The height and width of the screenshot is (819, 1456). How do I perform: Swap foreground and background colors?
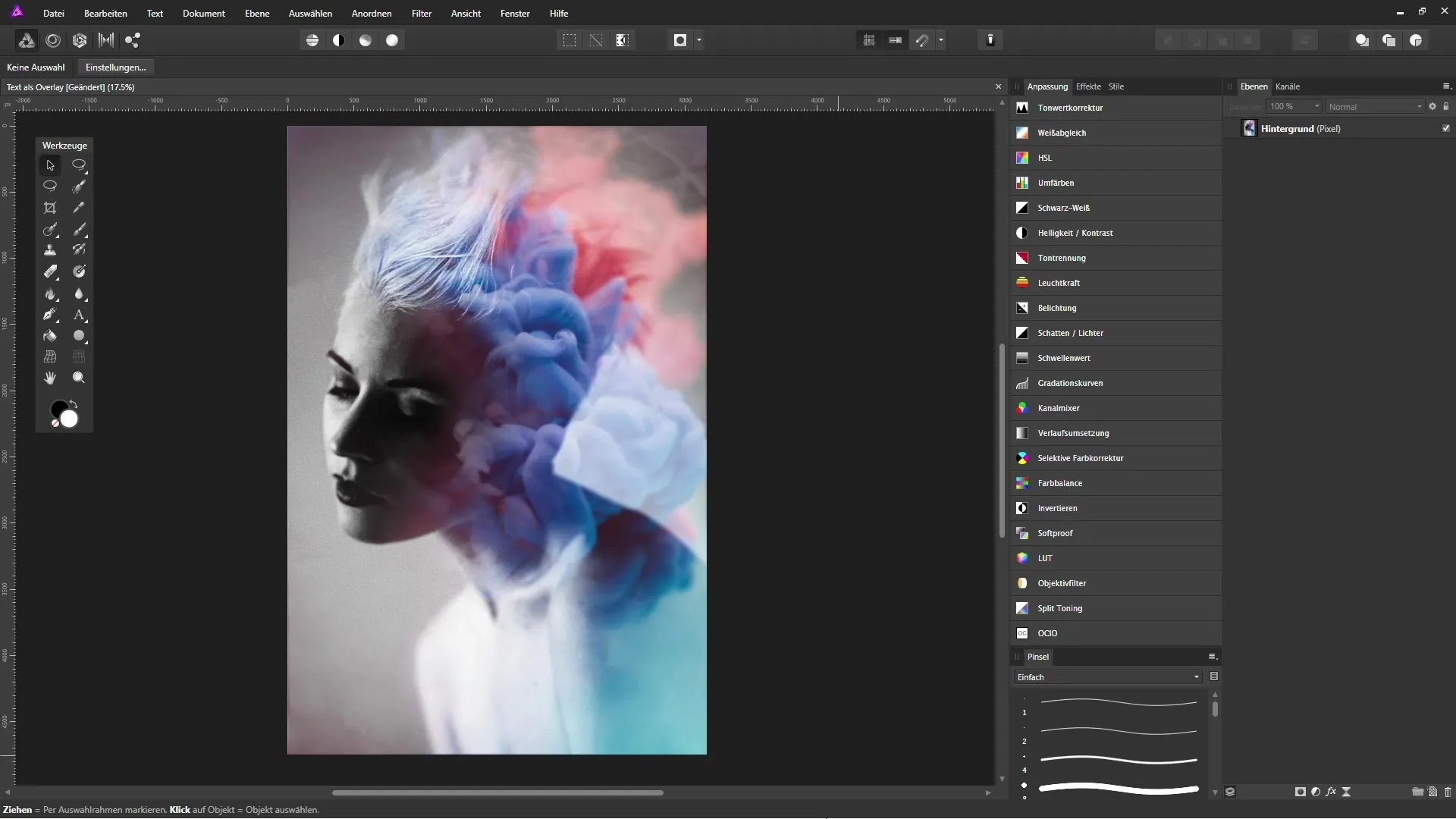74,404
